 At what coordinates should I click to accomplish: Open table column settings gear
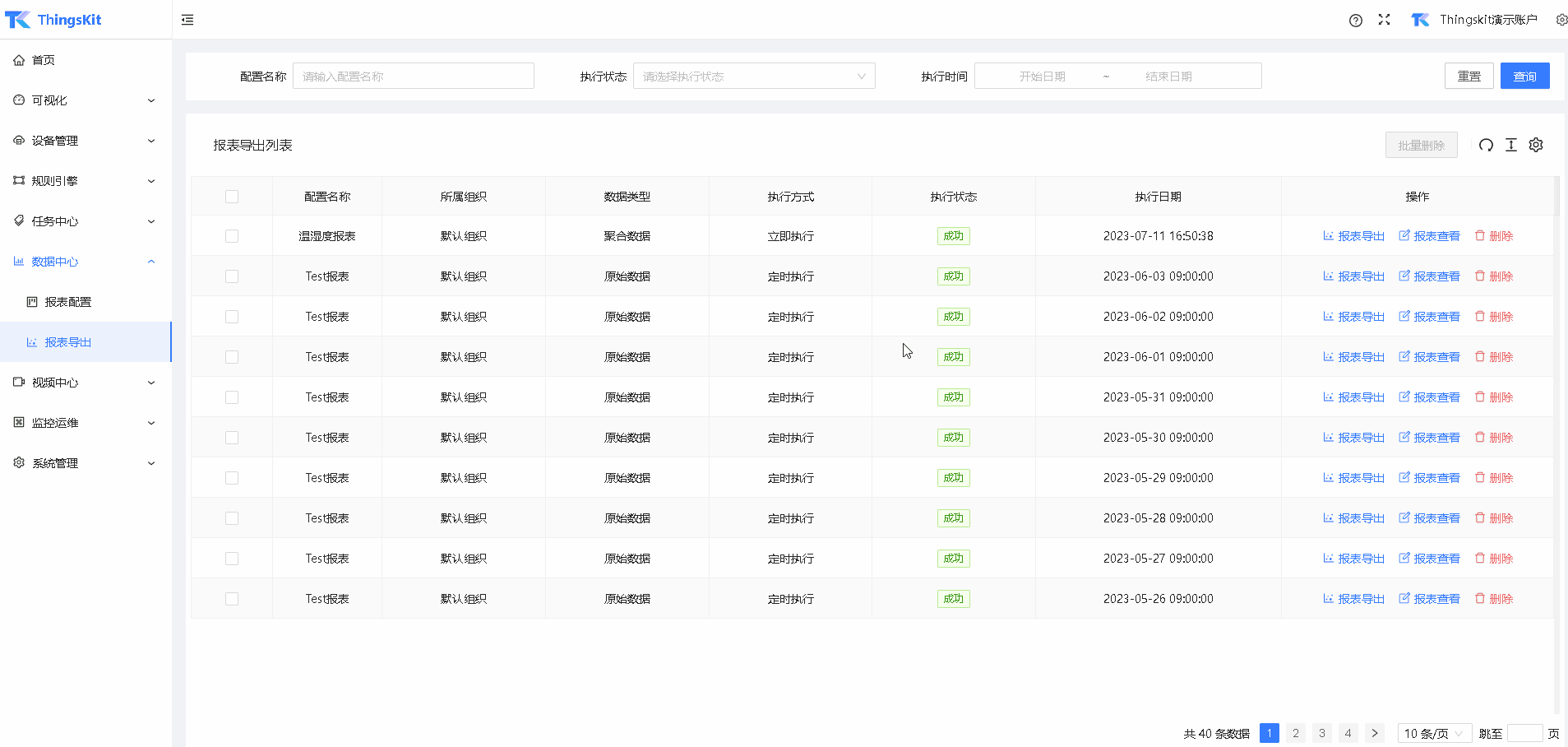1535,146
